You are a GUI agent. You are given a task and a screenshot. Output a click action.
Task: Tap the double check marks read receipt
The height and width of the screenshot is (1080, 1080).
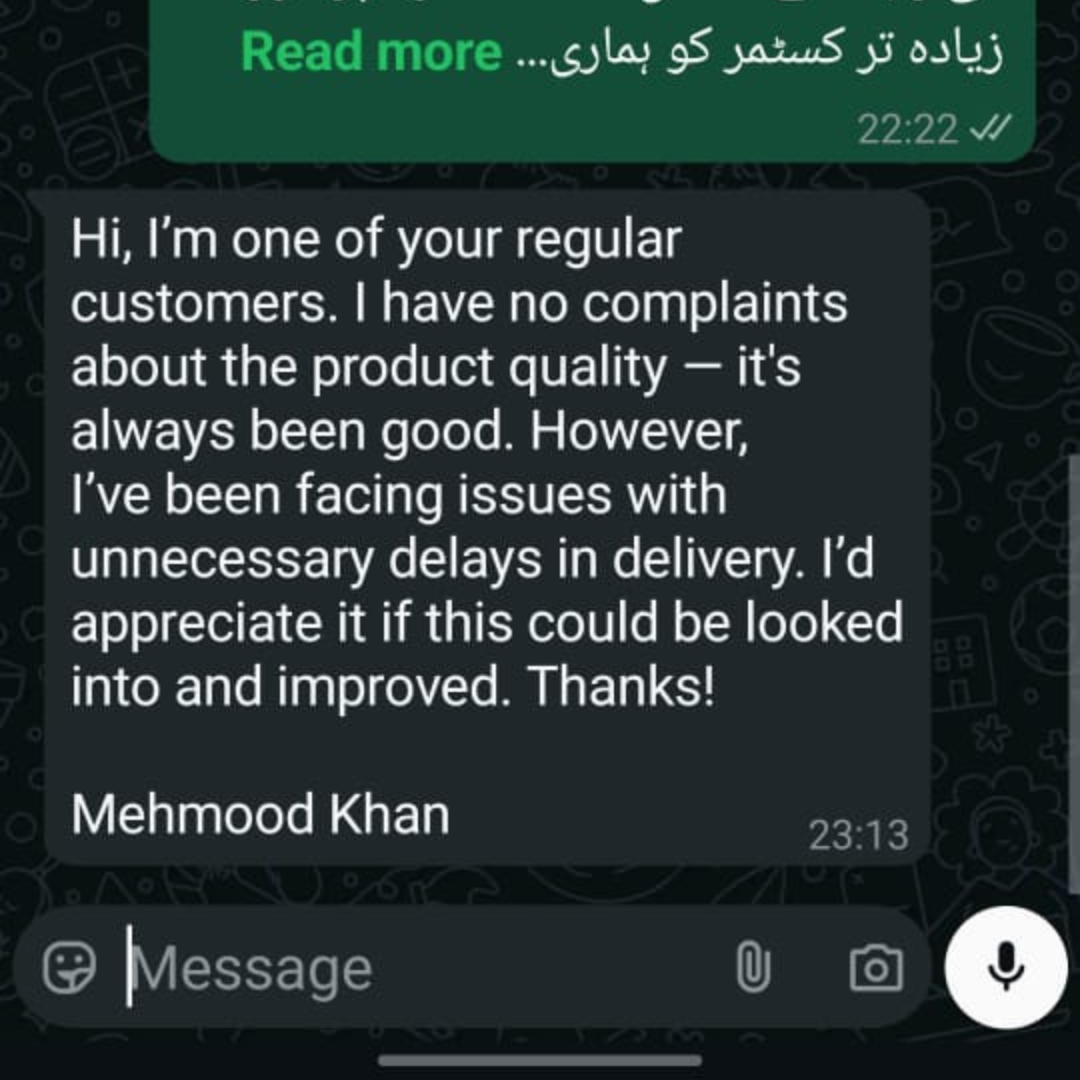tap(990, 128)
